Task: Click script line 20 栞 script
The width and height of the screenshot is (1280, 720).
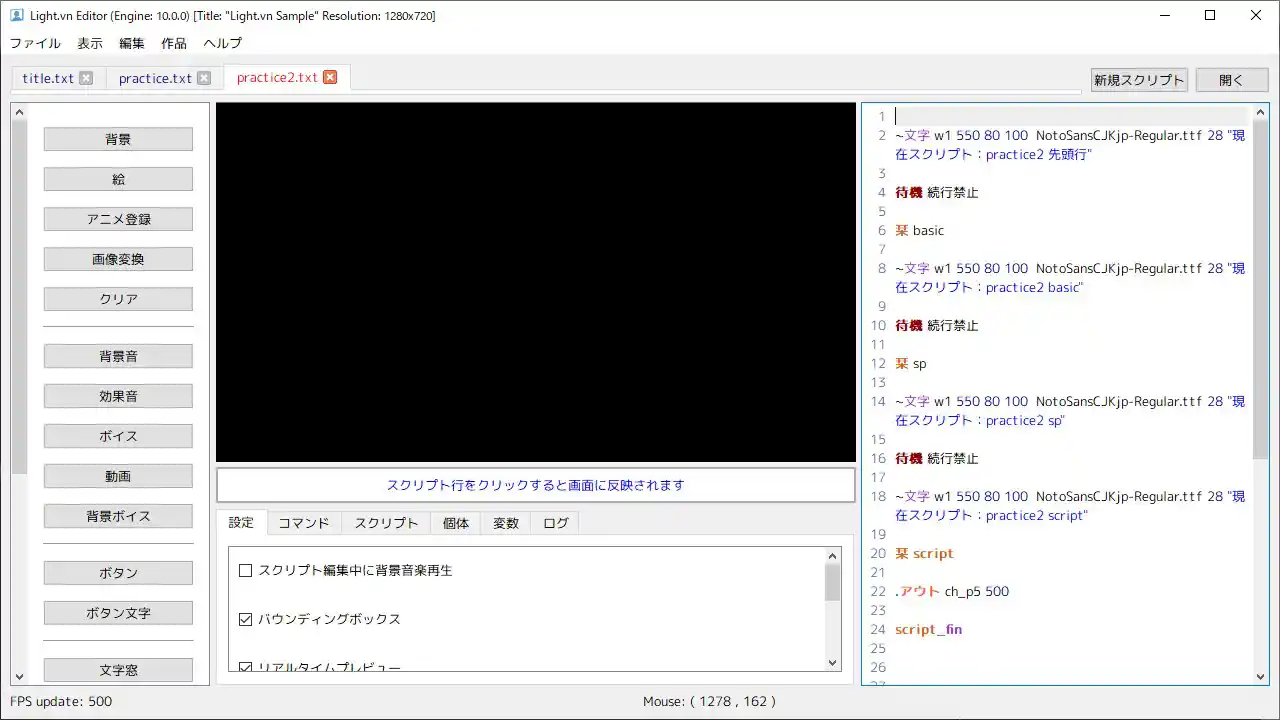Action: pyautogui.click(x=925, y=553)
